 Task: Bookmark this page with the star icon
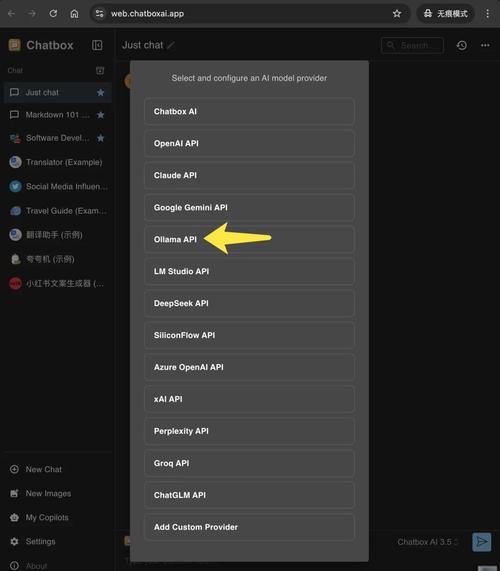click(x=397, y=14)
